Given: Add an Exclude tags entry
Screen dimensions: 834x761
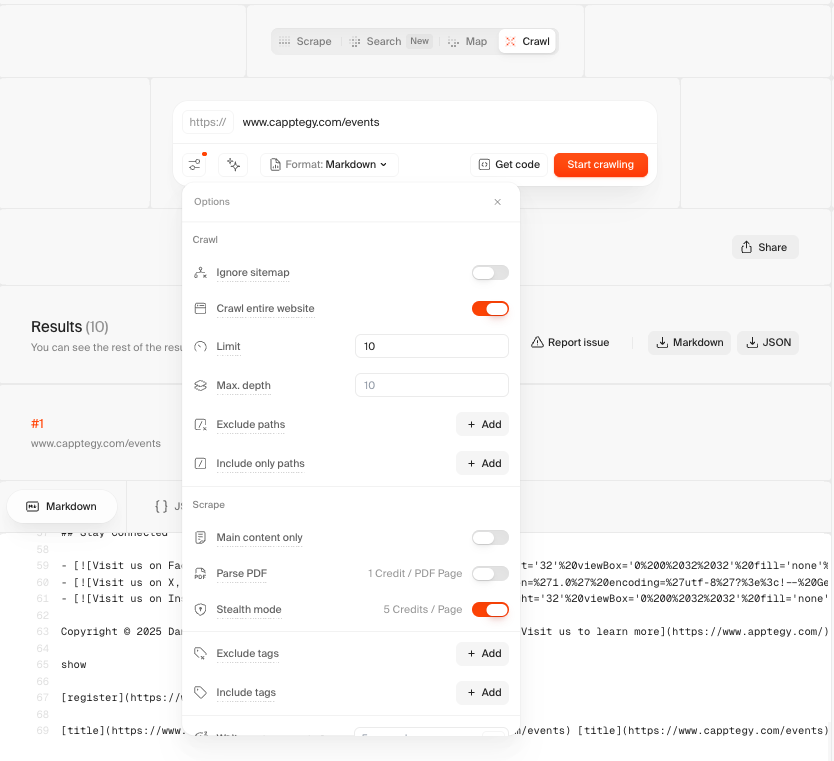Looking at the screenshot, I should 482,654.
